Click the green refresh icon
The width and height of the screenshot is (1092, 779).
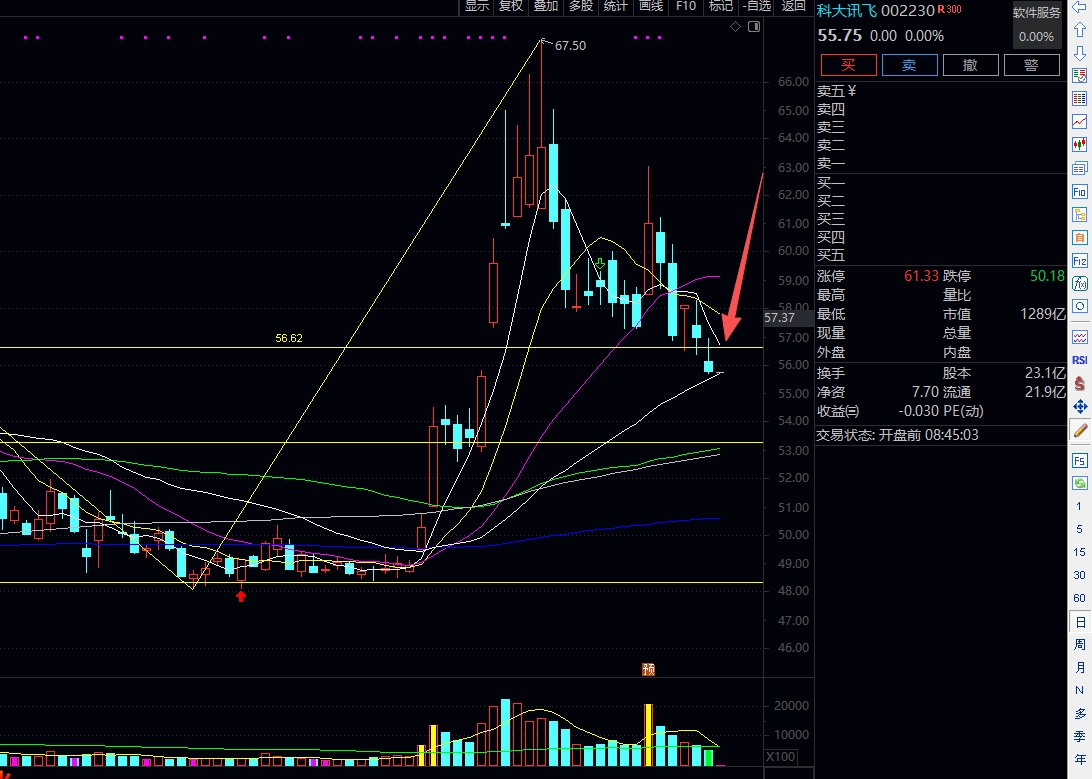[x=1079, y=483]
